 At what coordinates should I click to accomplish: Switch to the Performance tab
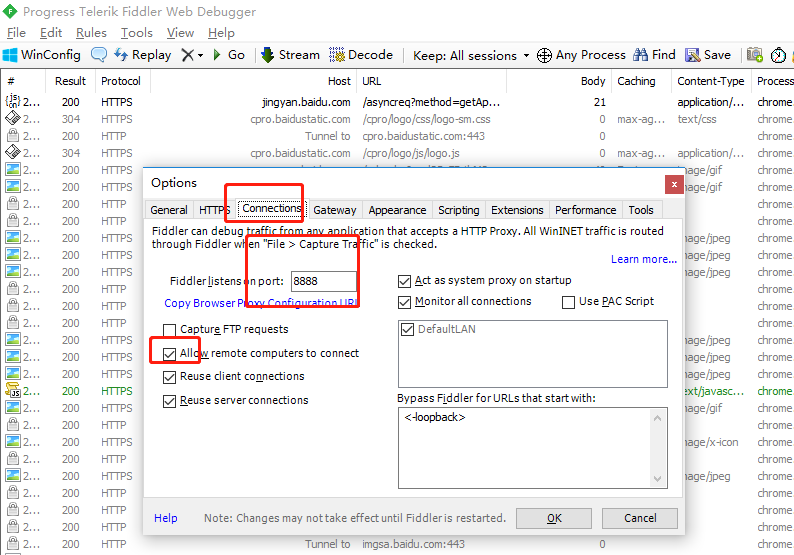585,210
